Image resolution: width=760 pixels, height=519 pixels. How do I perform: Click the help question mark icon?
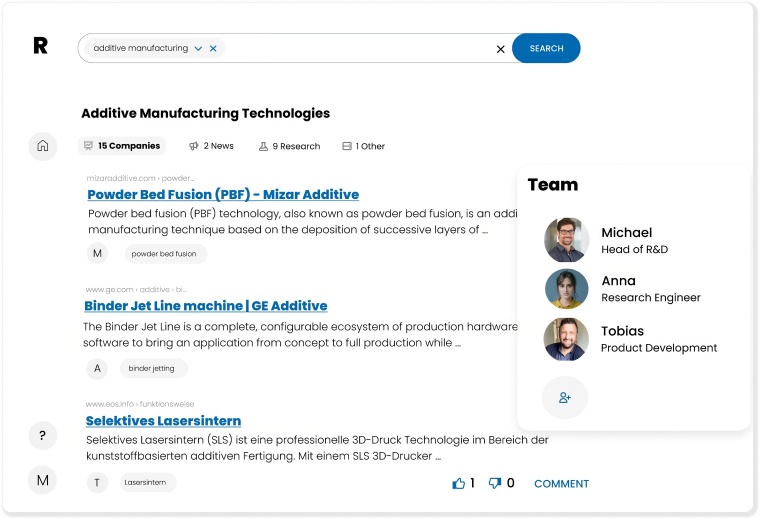click(42, 436)
